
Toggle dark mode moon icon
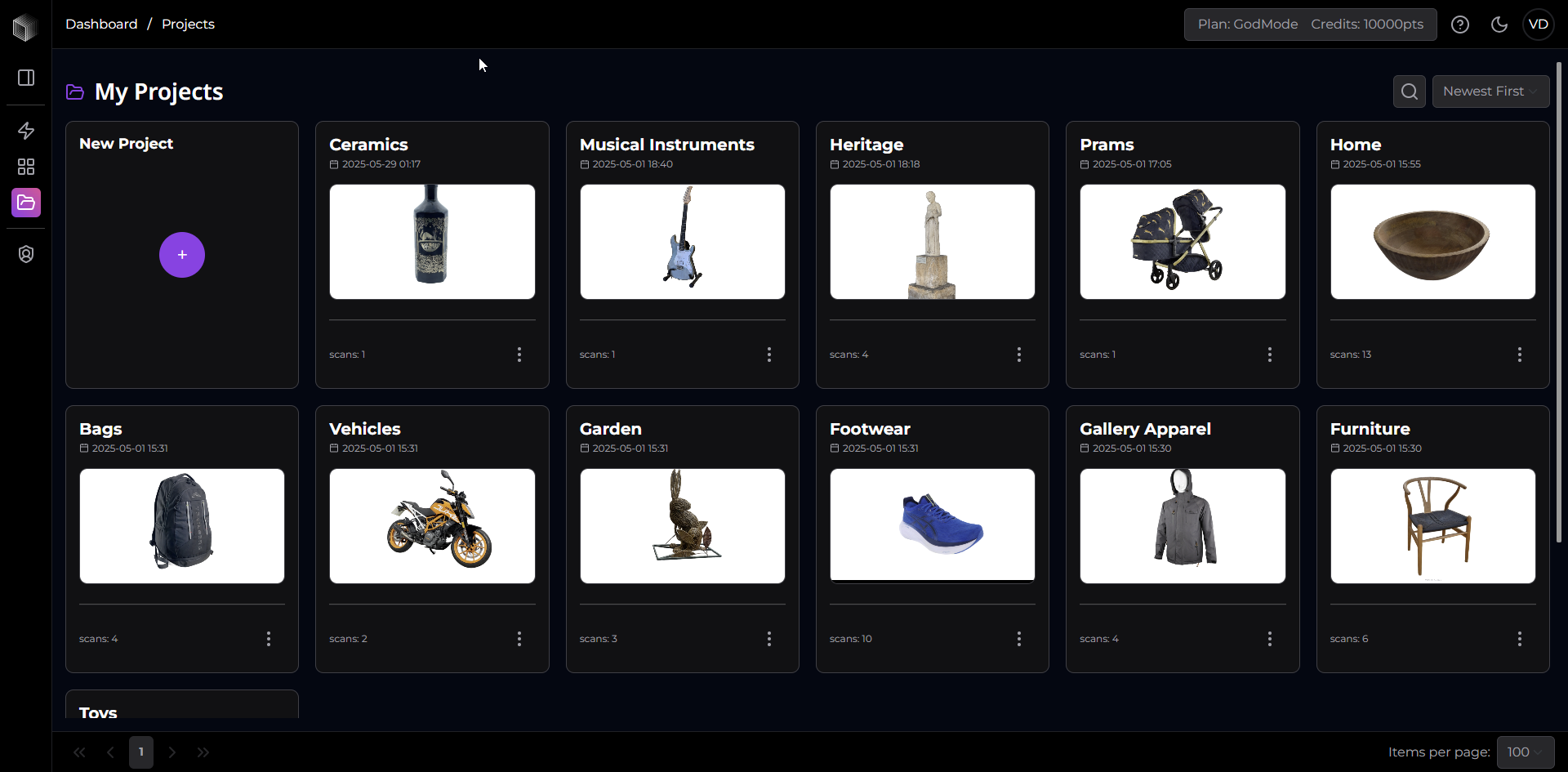click(x=1499, y=25)
